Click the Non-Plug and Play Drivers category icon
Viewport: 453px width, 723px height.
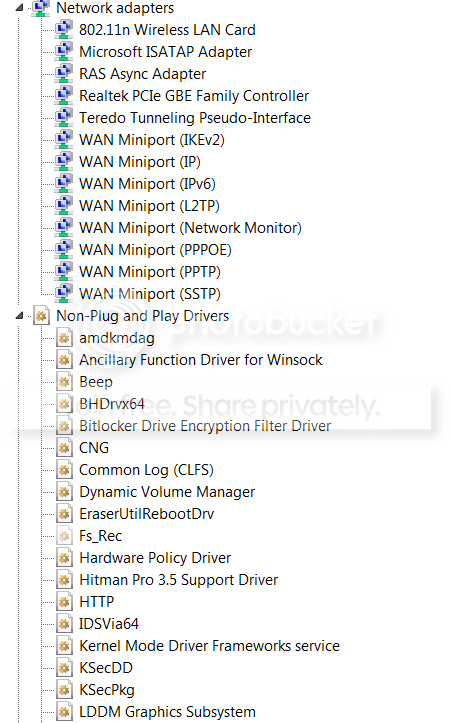point(41,316)
